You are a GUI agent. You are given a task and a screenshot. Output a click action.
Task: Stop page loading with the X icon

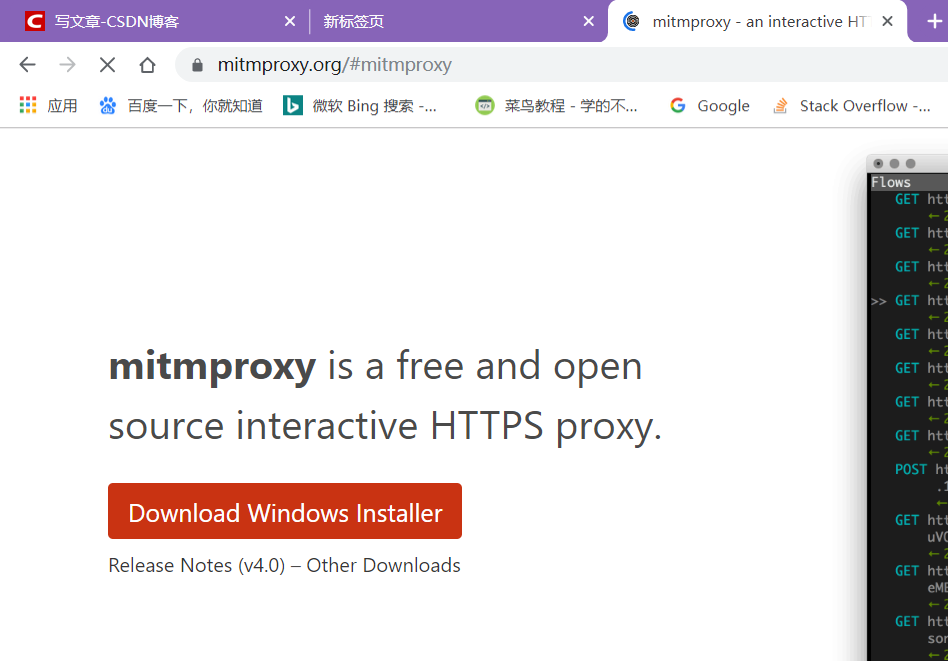(107, 64)
